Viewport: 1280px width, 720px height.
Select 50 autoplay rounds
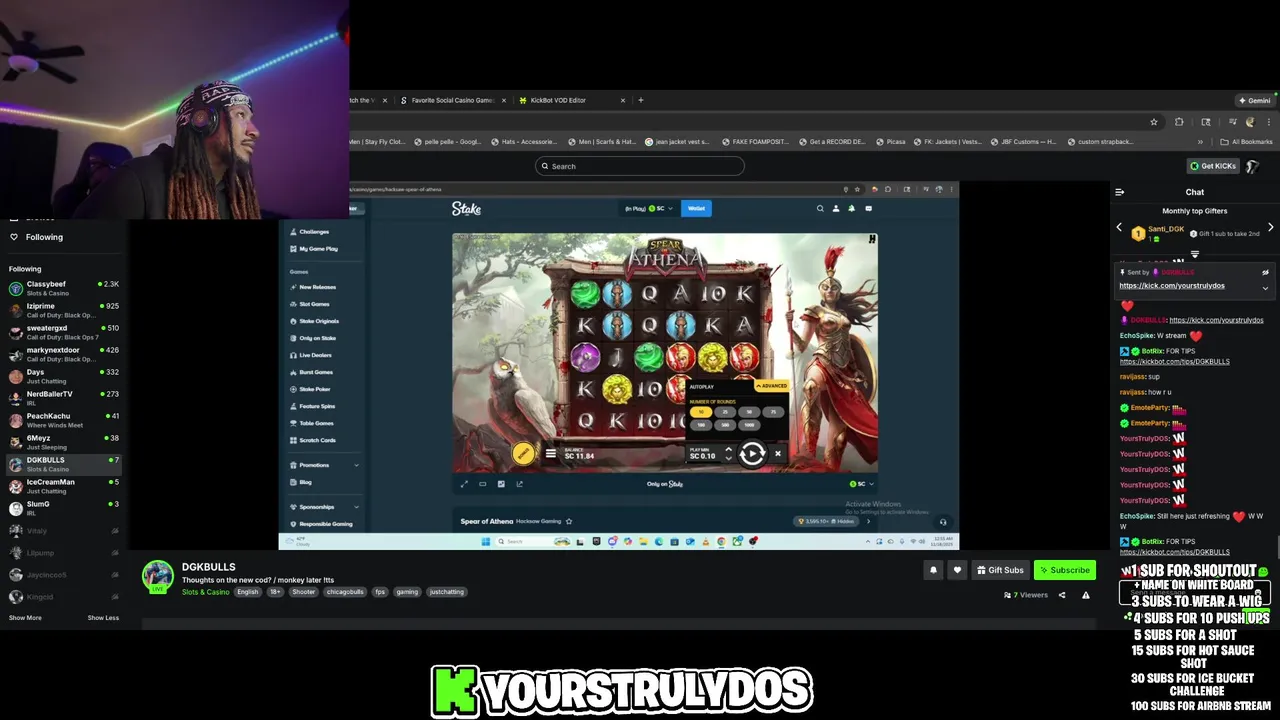click(749, 412)
